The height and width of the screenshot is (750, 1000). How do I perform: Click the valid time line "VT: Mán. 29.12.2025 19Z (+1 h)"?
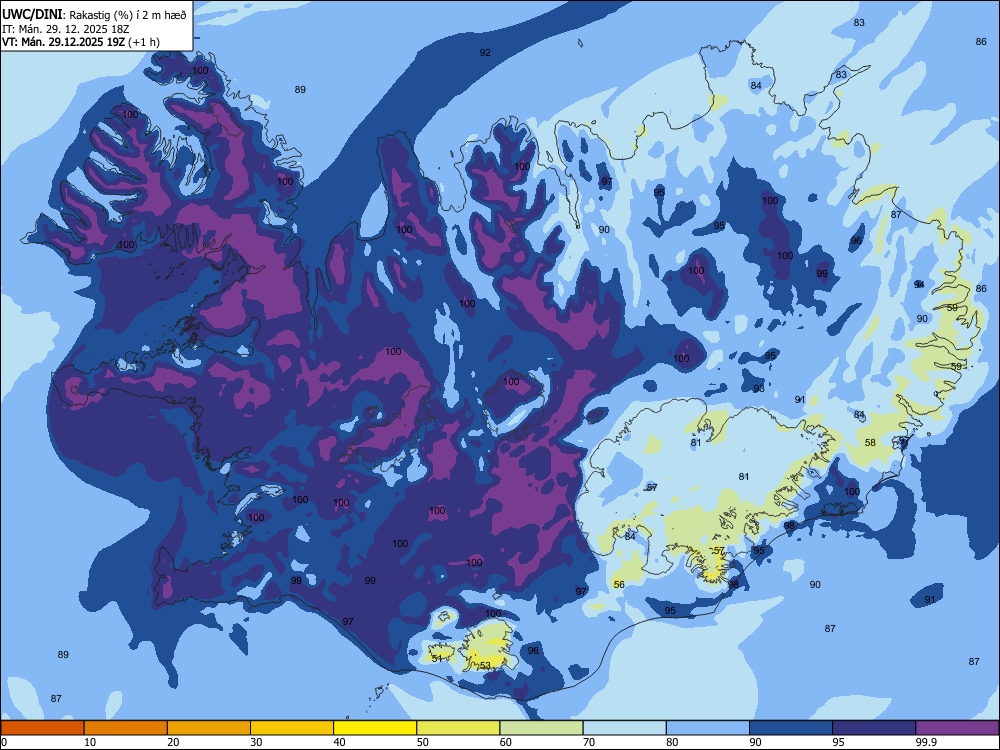click(81, 42)
